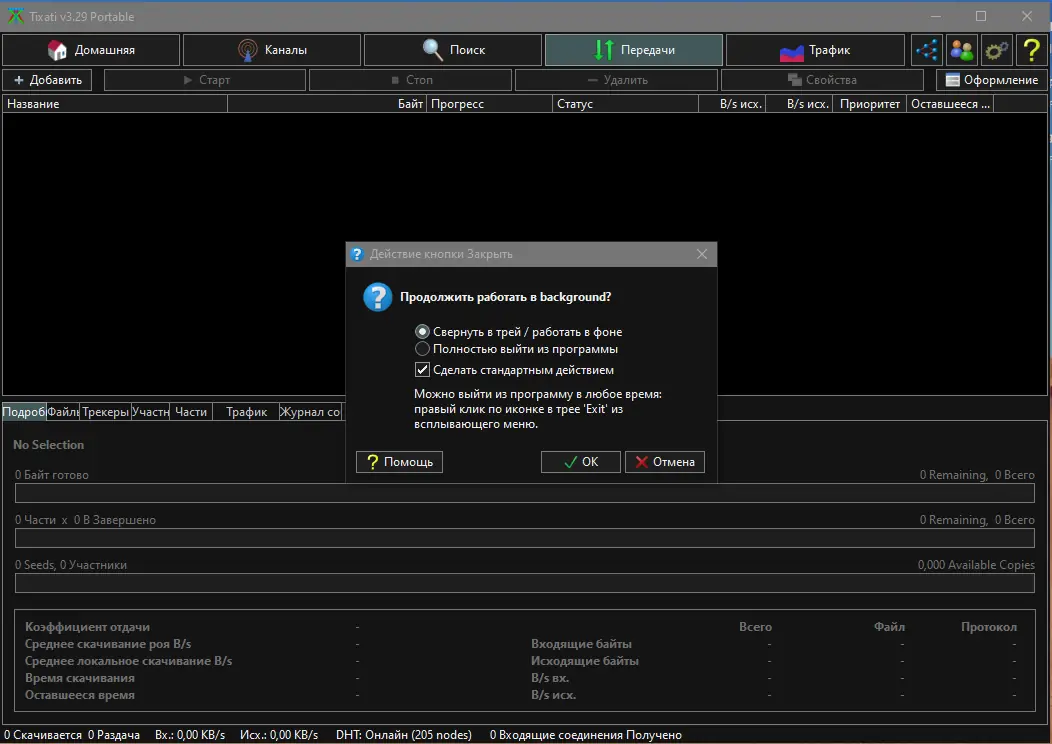
Task: Open the Каналы channels section
Action: click(x=272, y=50)
